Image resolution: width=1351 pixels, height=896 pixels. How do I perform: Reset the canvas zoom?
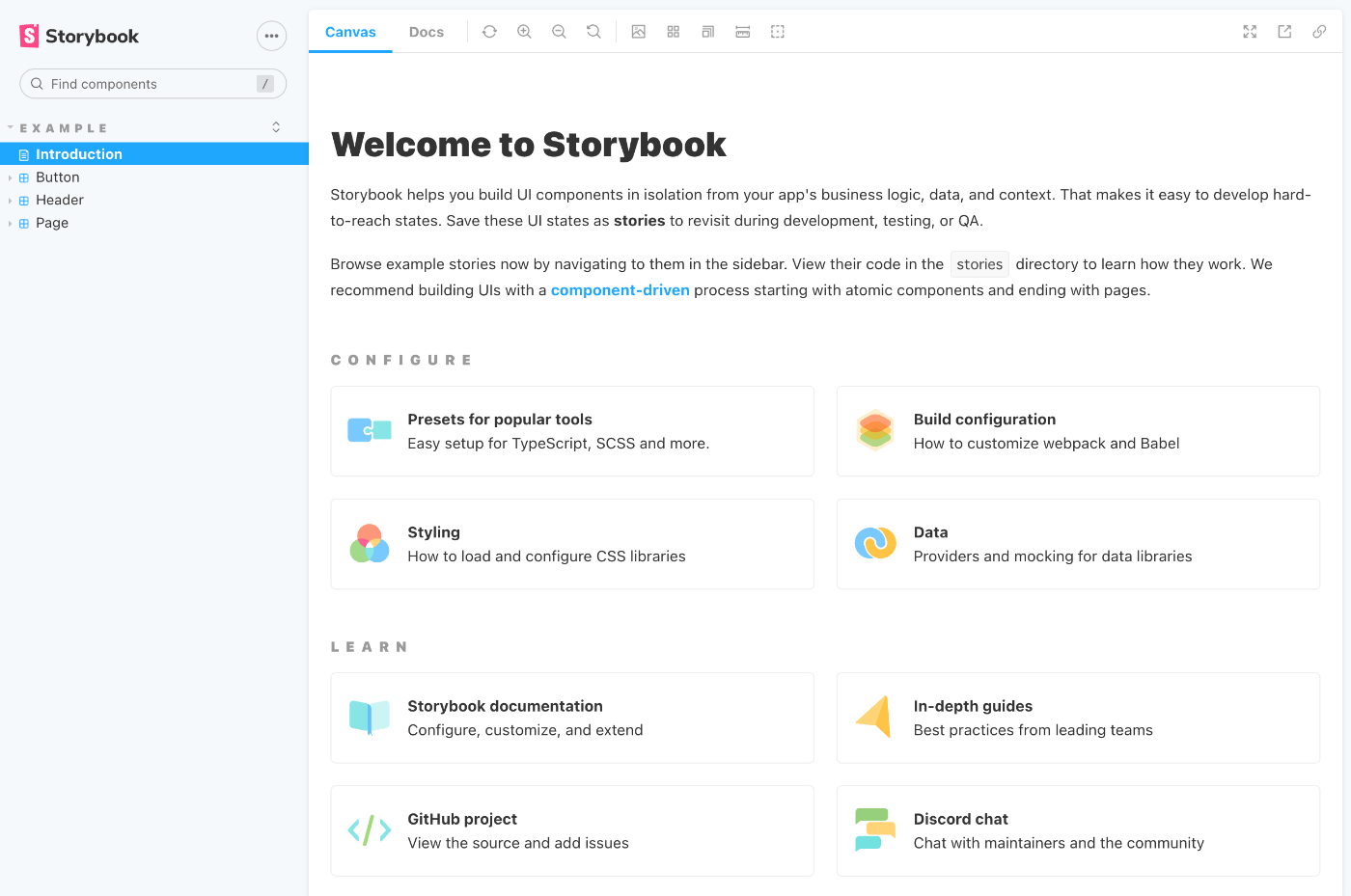coord(593,32)
